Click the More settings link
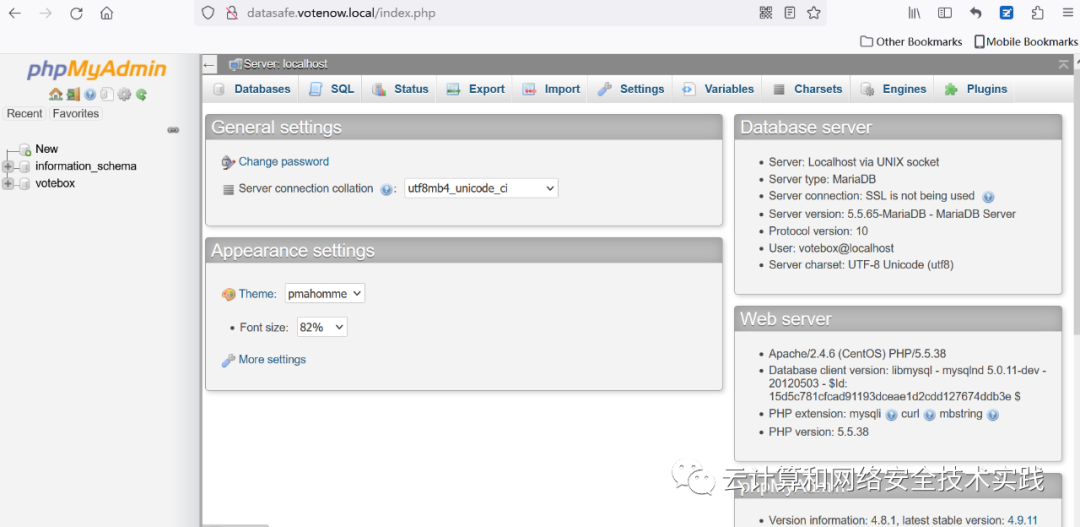The height and width of the screenshot is (527, 1080). point(272,360)
